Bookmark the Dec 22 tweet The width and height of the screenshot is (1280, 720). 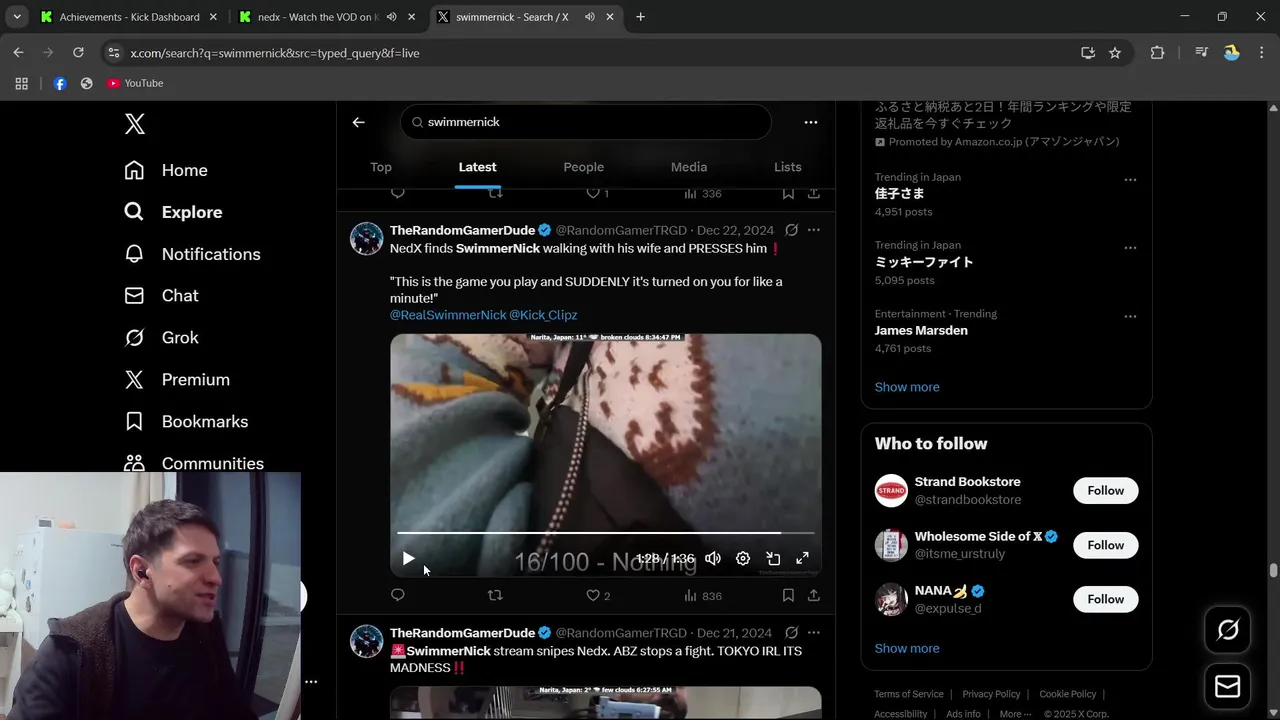pos(788,595)
